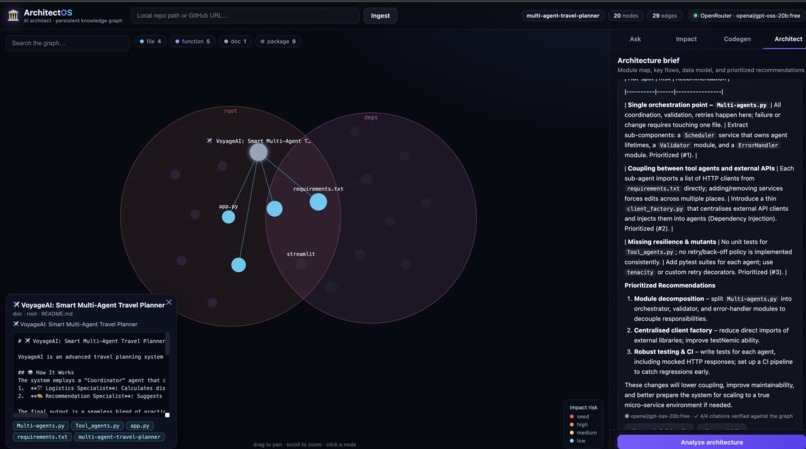Click the 20 nodes counter badge
Viewport: 806px width, 449px height.
point(626,15)
